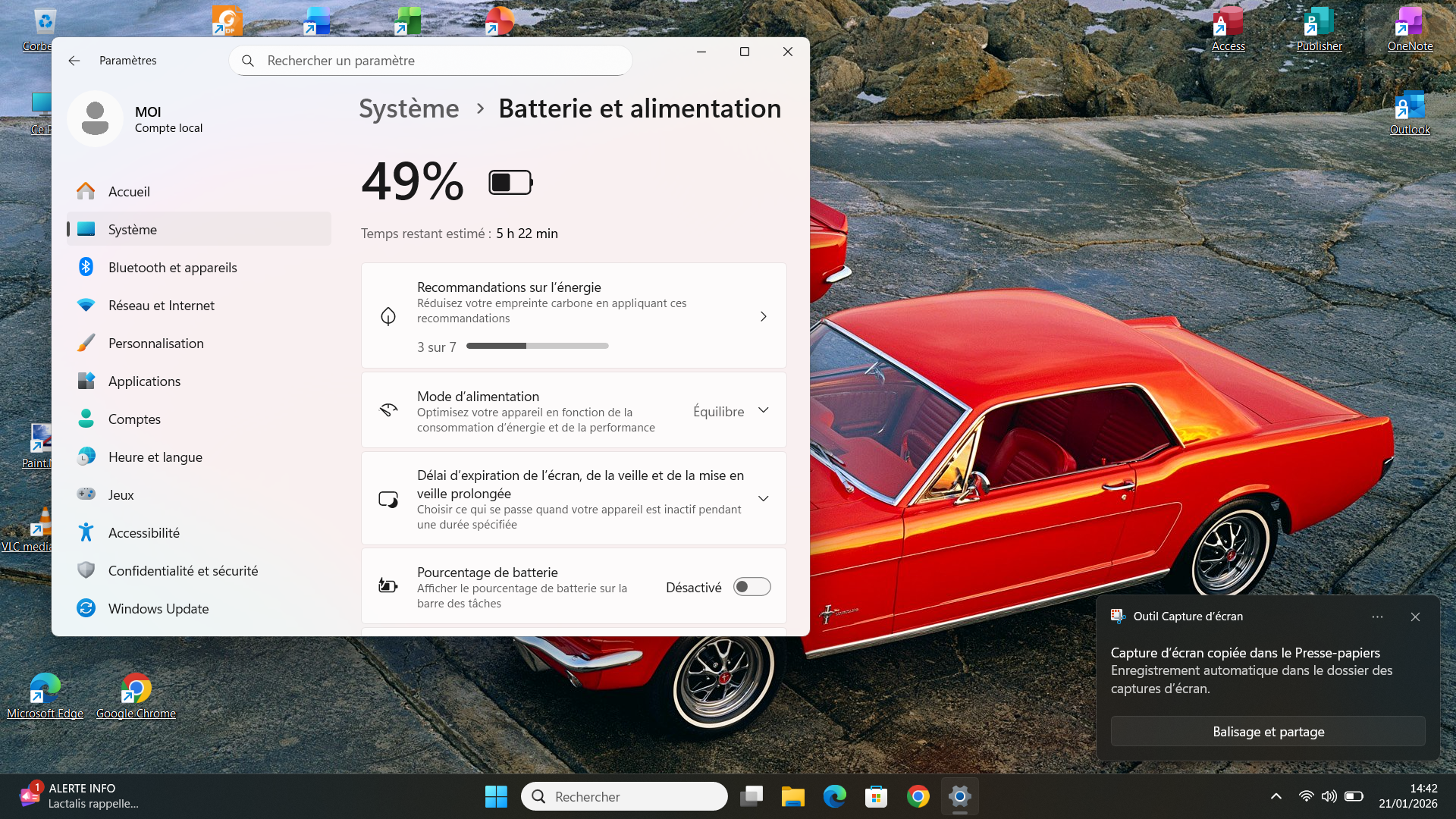1456x819 pixels.
Task: Select the Publisher desktop shortcut
Action: (x=1319, y=29)
